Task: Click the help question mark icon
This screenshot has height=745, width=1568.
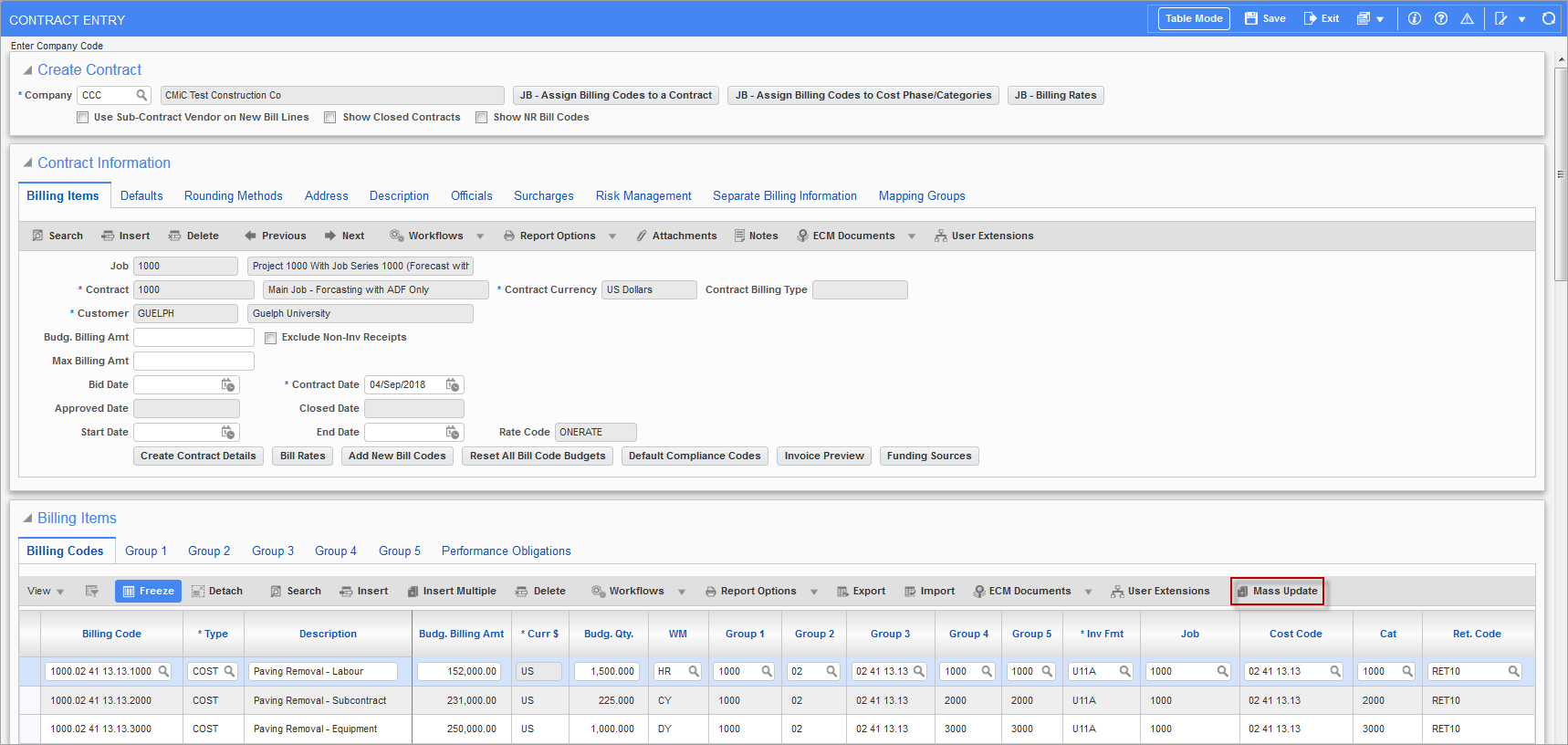Action: [x=1441, y=18]
